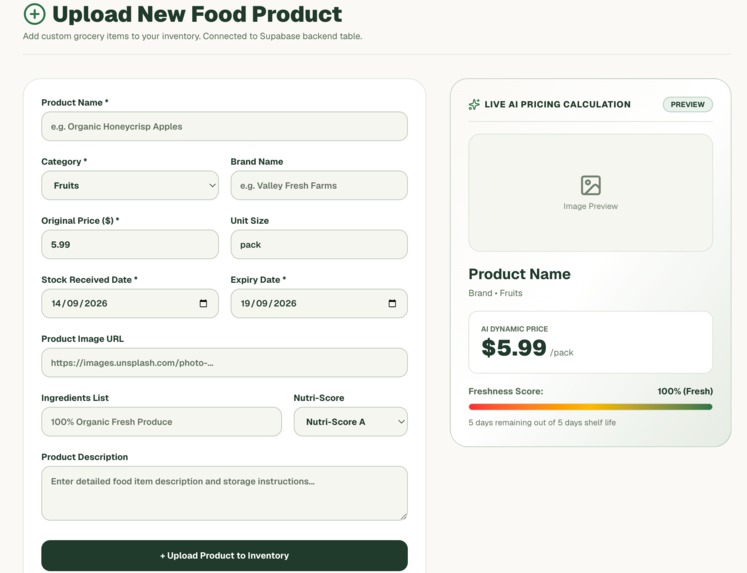Click the Category dropdown chevron arrow
The image size is (747, 573).
click(212, 185)
